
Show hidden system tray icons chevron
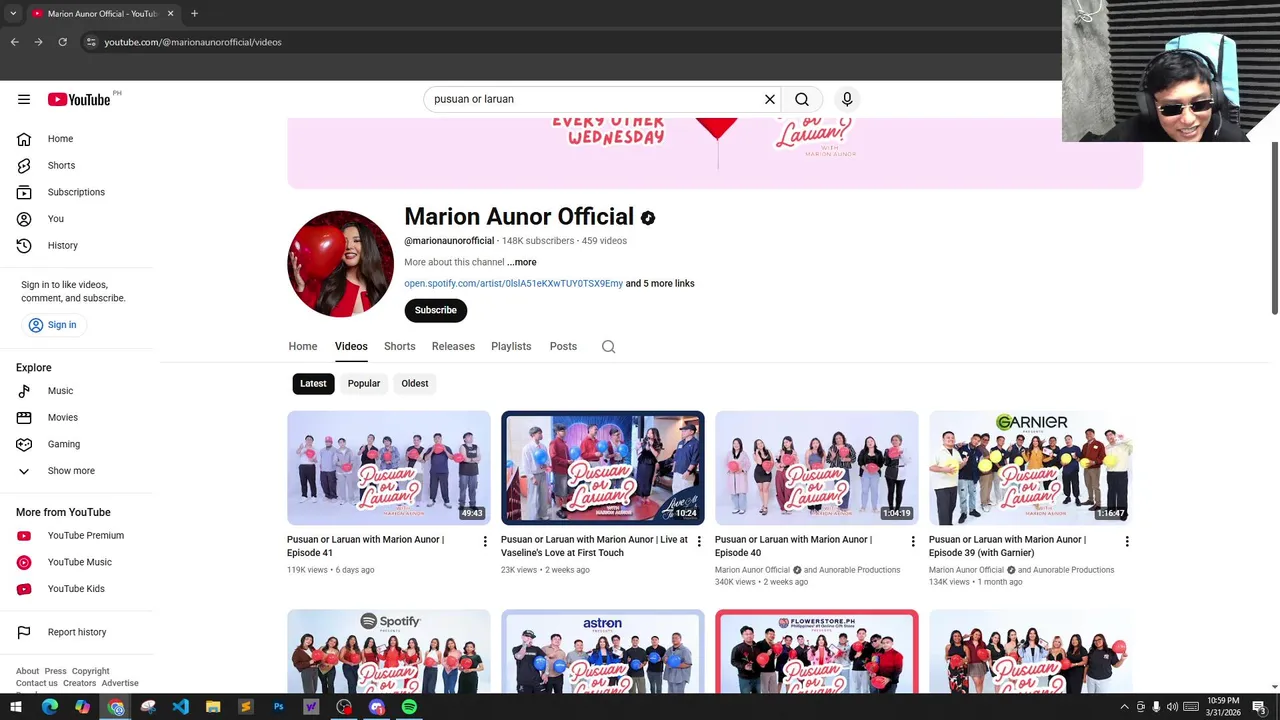pyautogui.click(x=1124, y=707)
